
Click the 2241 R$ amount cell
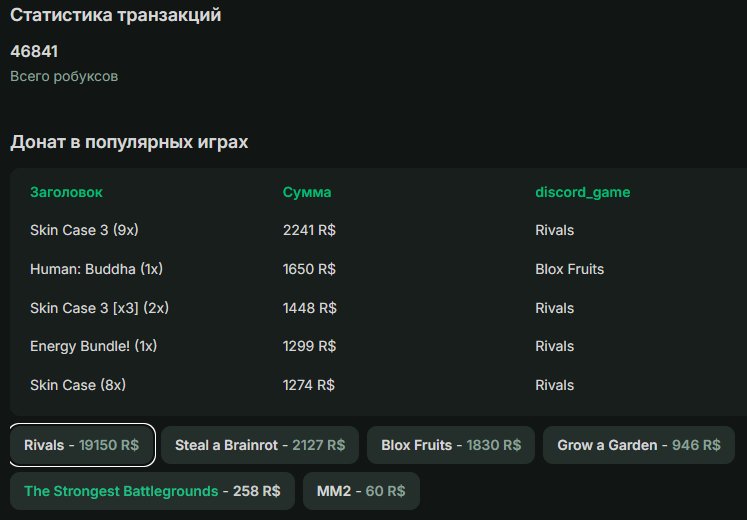click(x=309, y=230)
